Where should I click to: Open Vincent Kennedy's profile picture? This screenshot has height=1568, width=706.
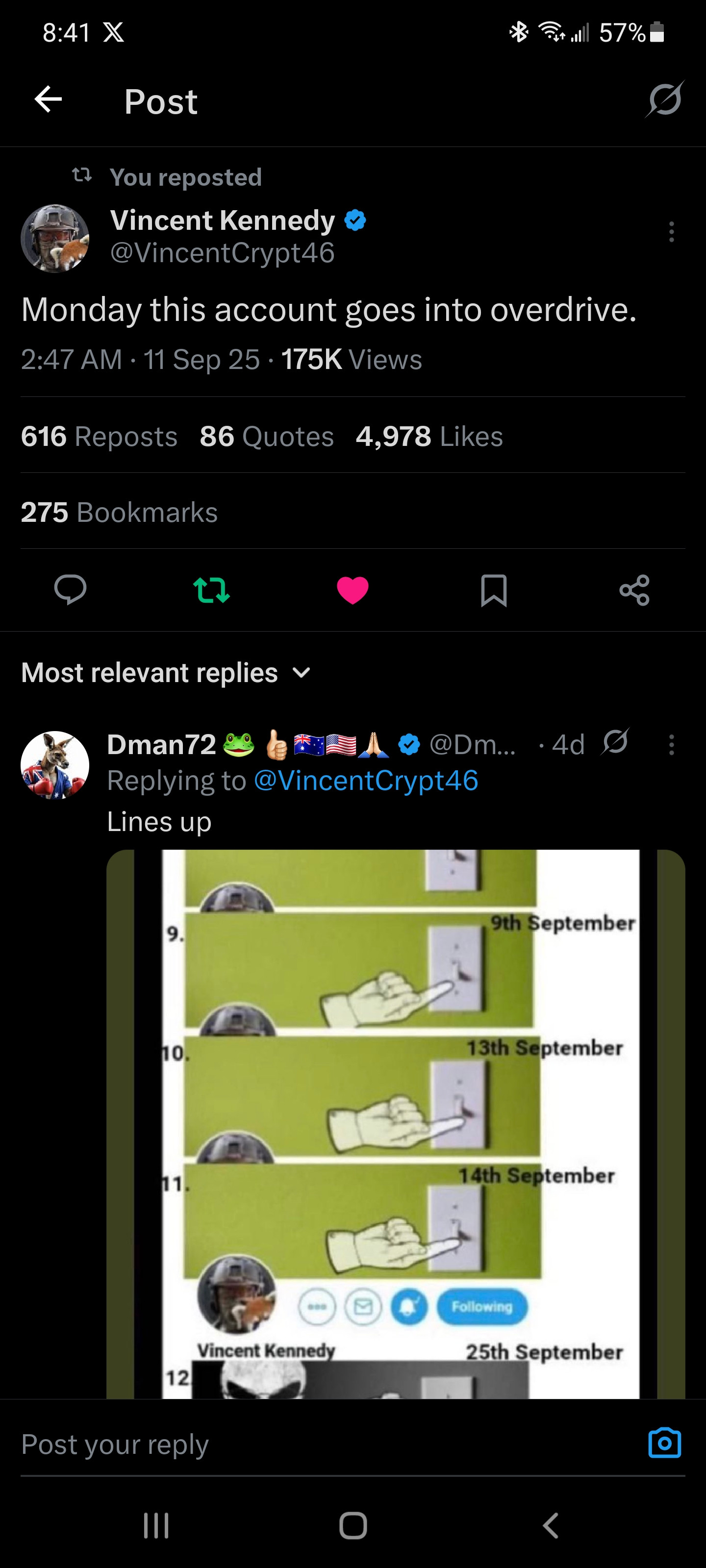(x=55, y=238)
